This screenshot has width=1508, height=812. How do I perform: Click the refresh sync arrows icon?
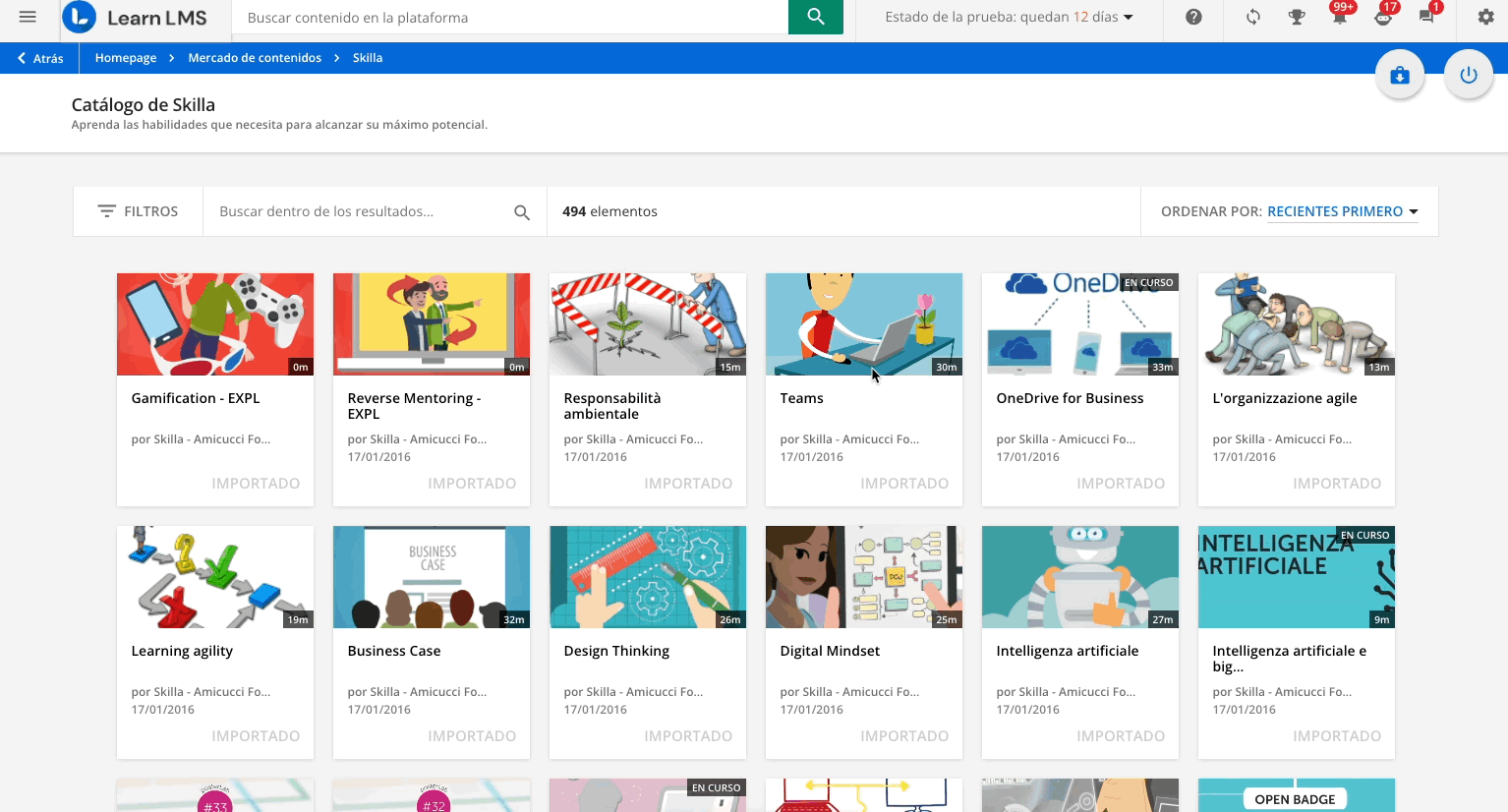[1252, 17]
